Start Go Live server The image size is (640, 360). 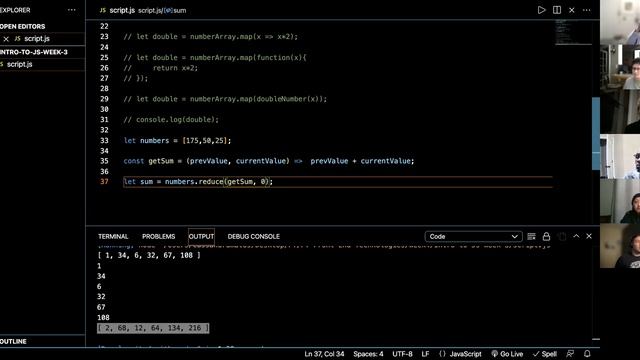click(x=507, y=354)
